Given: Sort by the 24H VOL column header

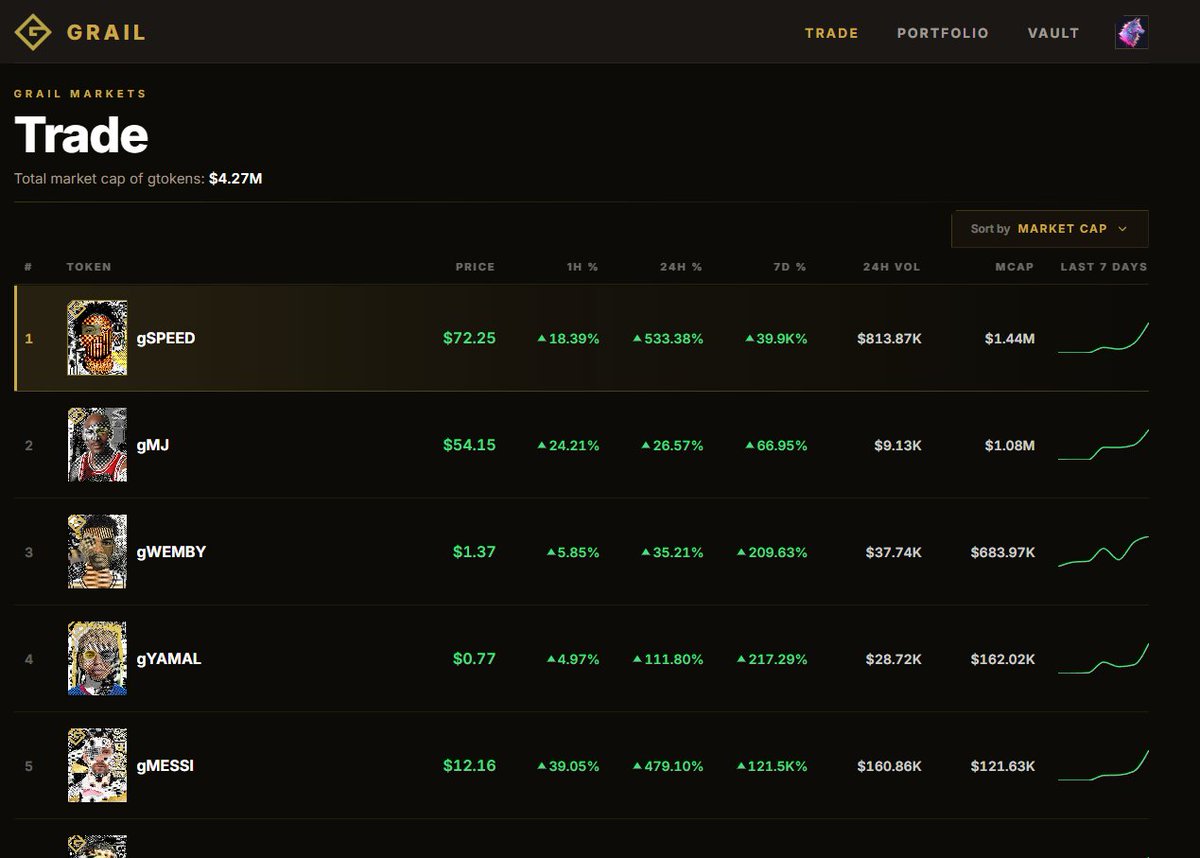Looking at the screenshot, I should (892, 267).
